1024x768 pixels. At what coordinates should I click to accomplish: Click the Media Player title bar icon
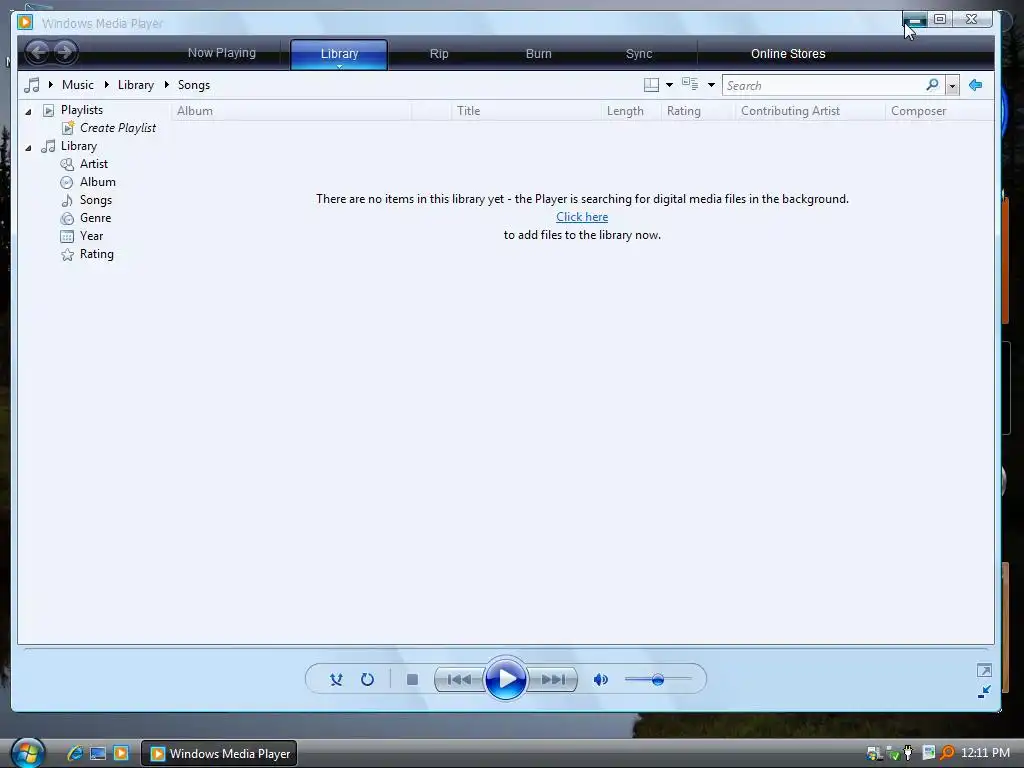[x=25, y=22]
